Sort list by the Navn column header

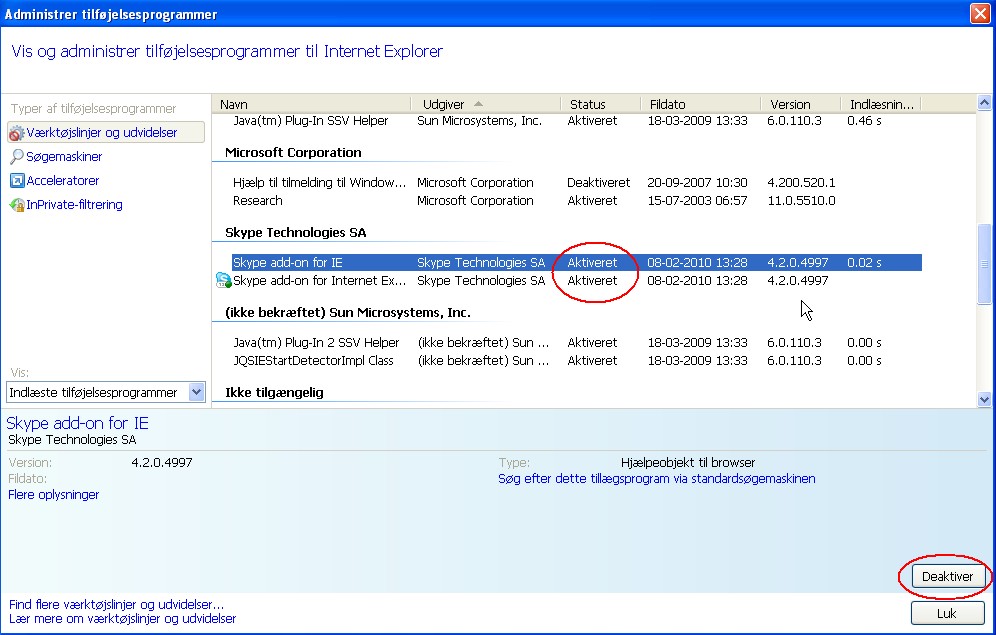pos(312,104)
